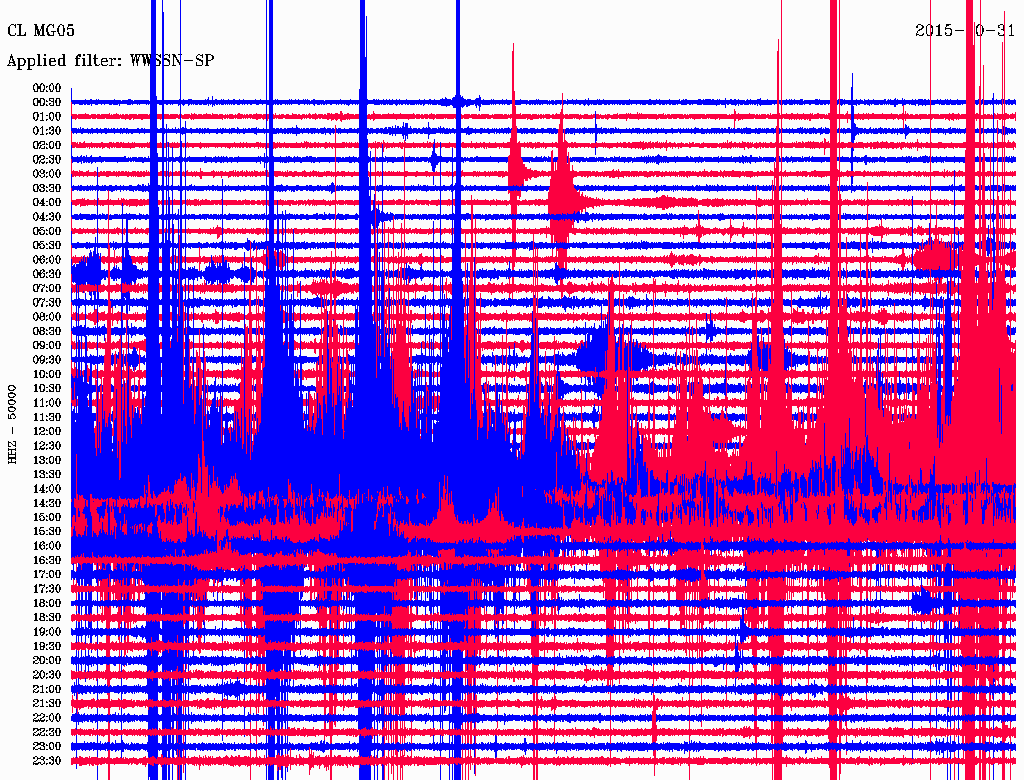Select the 15:00 time label
The width and height of the screenshot is (1024, 780).
tap(47, 518)
